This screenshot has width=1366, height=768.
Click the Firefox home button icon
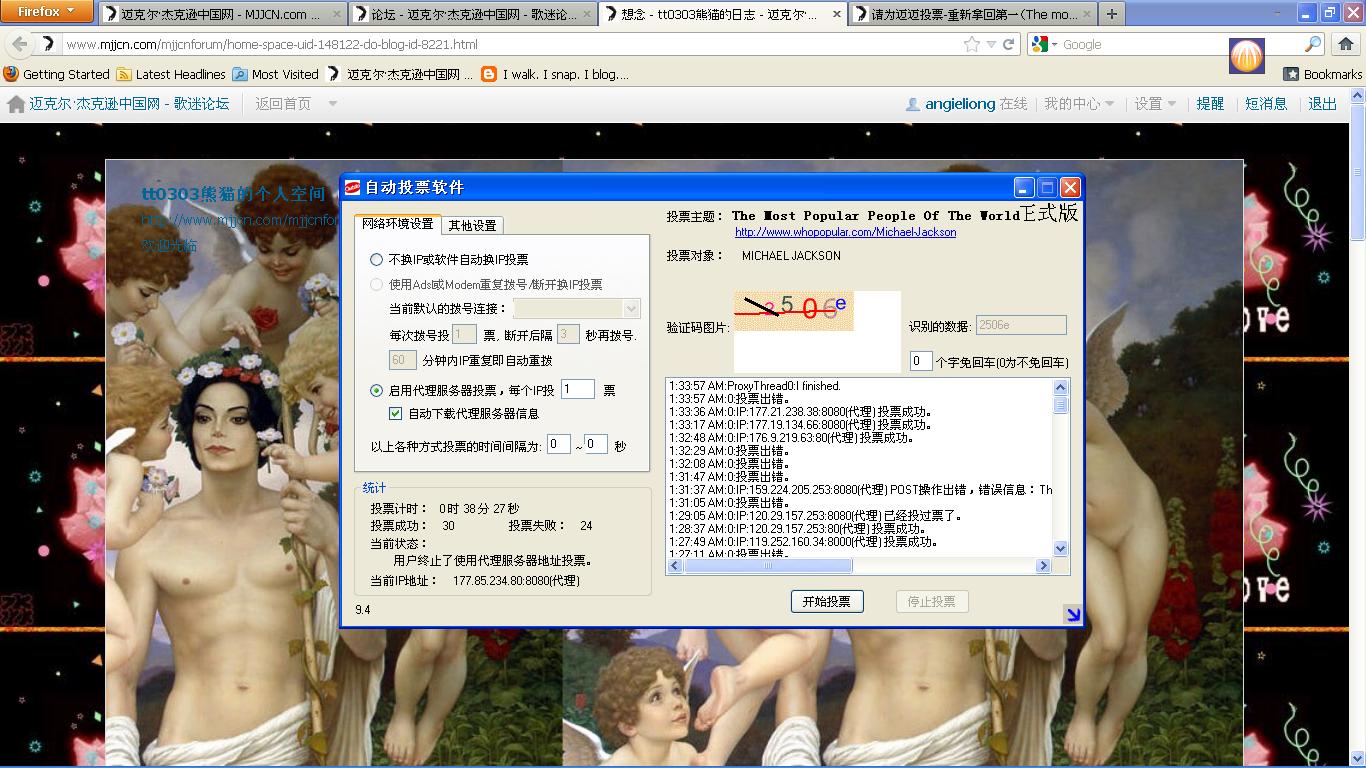pos(1345,44)
